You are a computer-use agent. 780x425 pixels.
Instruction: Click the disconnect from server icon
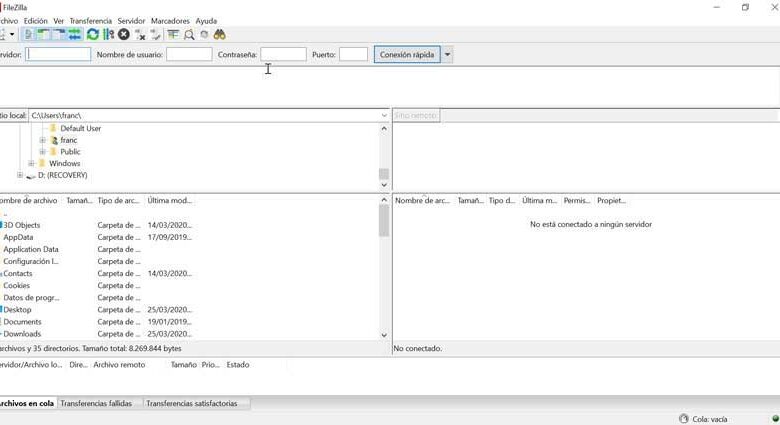tap(140, 34)
